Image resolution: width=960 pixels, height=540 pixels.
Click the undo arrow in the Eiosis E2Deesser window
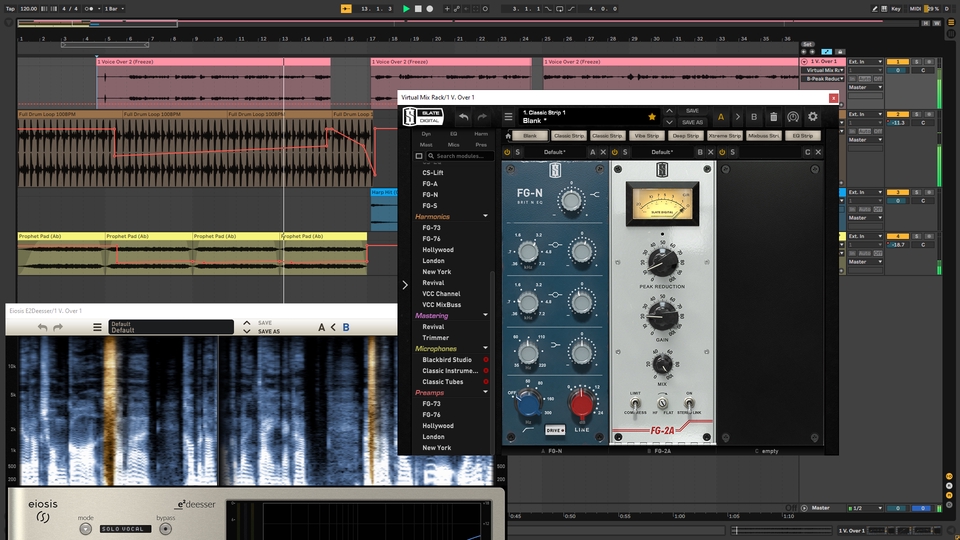pyautogui.click(x=42, y=328)
